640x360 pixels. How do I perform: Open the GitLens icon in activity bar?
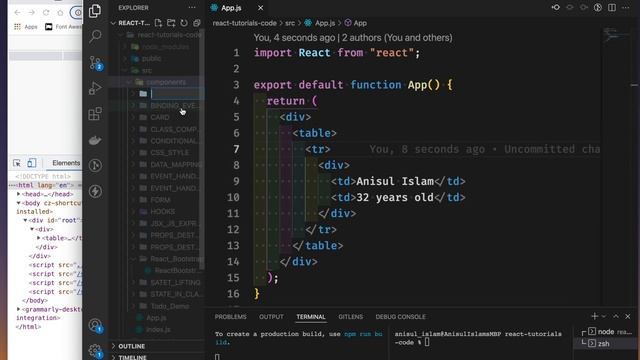pos(95,165)
